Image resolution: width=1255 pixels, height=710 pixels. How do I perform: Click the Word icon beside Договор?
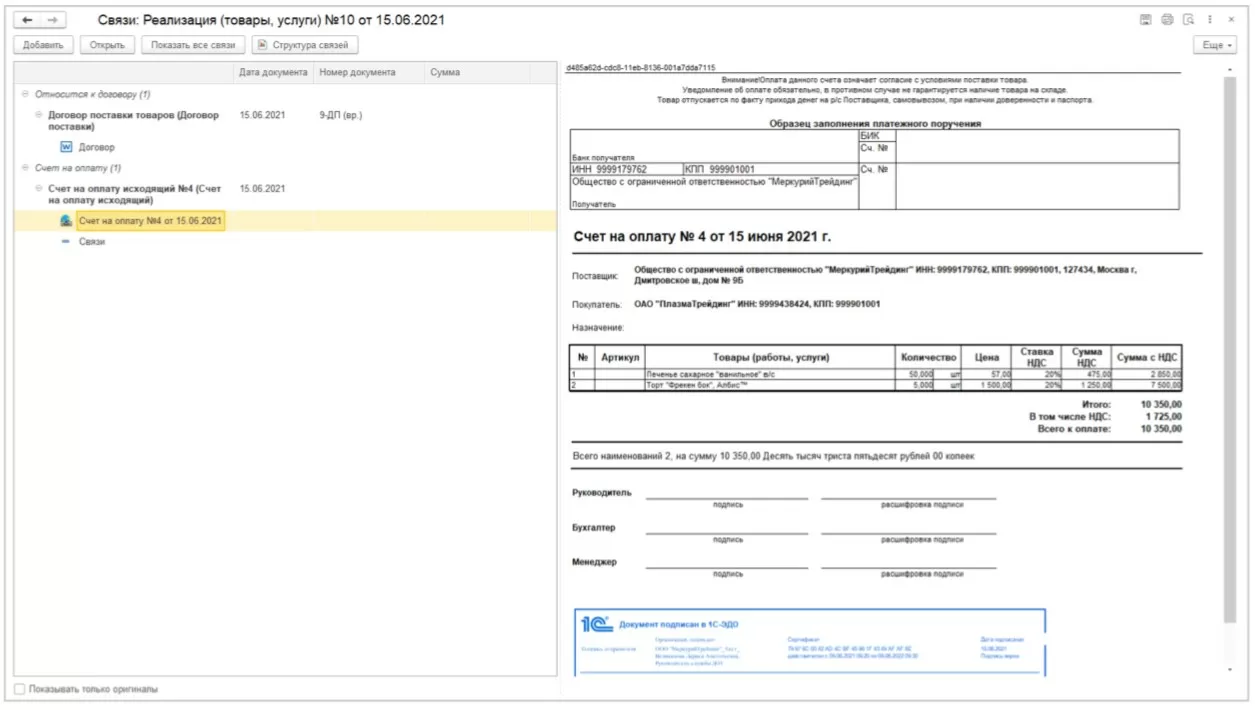(x=67, y=147)
